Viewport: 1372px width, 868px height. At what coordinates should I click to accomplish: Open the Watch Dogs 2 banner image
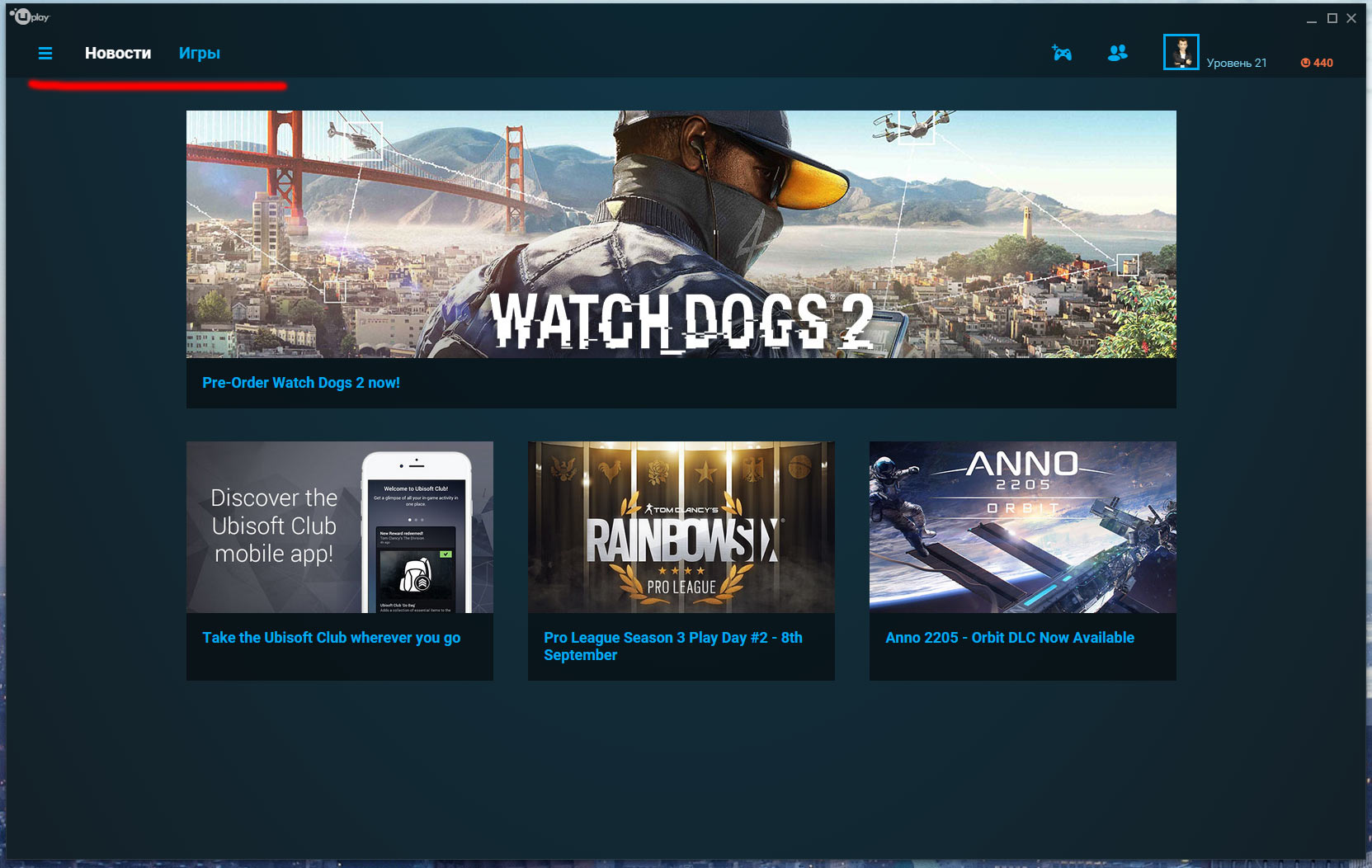click(x=681, y=234)
